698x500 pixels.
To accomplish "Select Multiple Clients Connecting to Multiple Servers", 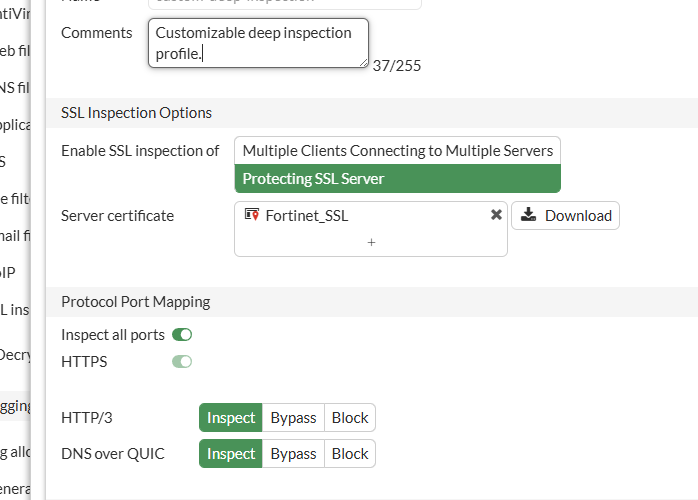I will click(x=397, y=150).
